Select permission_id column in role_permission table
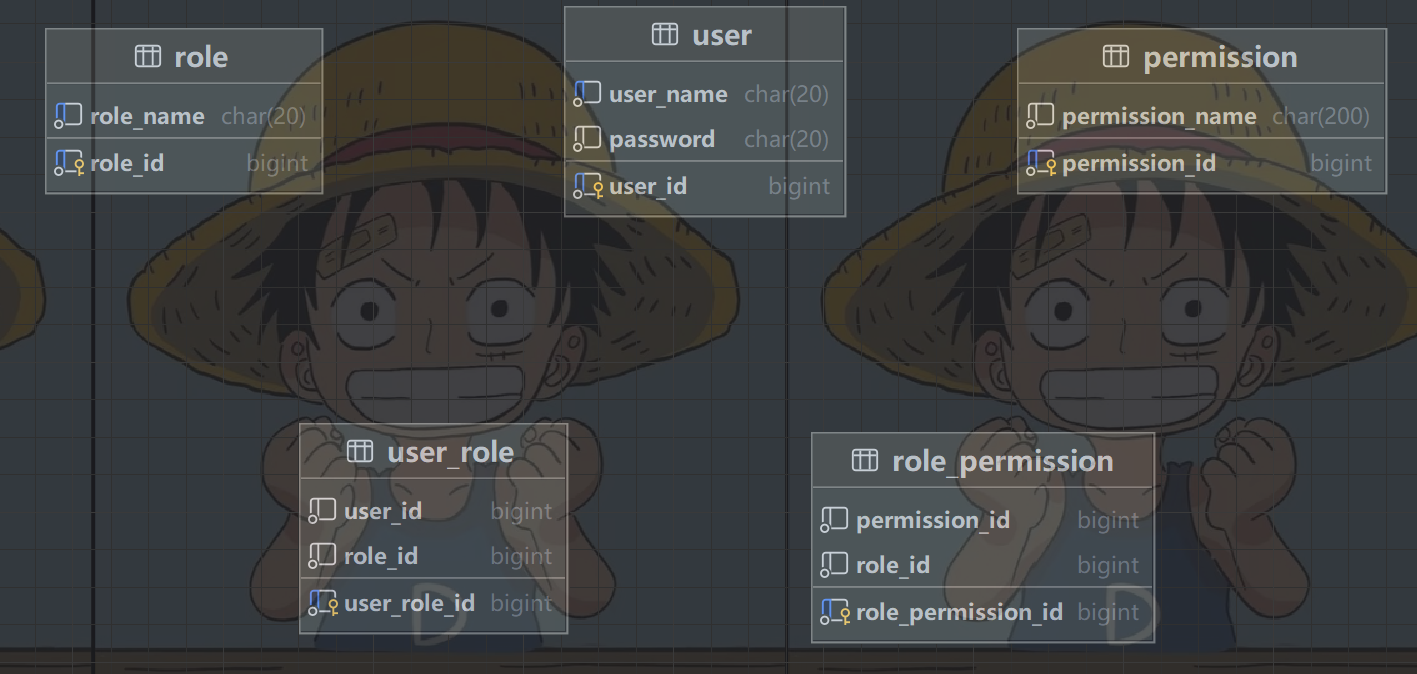The image size is (1417, 674). pos(933,520)
